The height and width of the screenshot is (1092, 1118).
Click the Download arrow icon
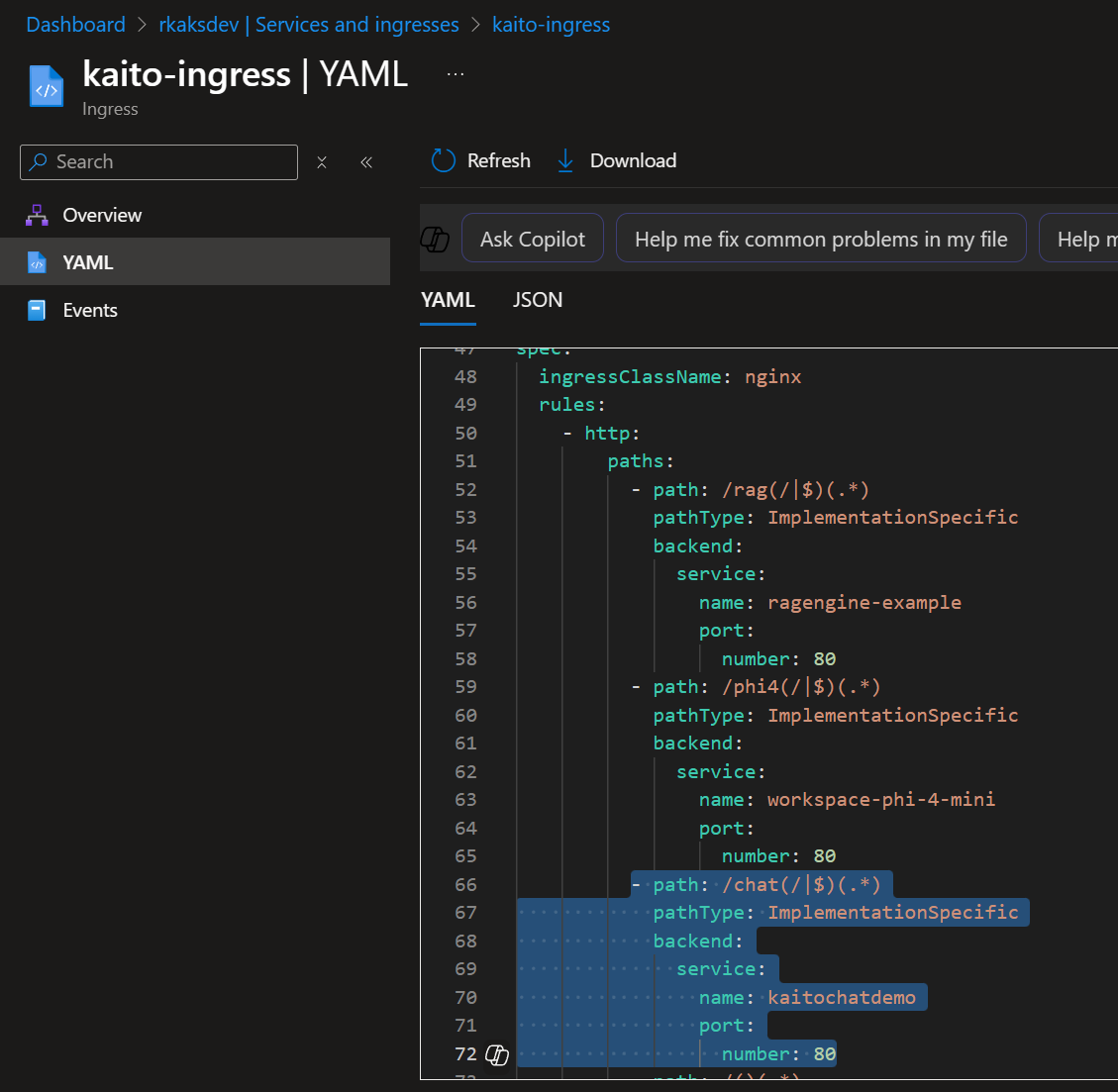[565, 160]
